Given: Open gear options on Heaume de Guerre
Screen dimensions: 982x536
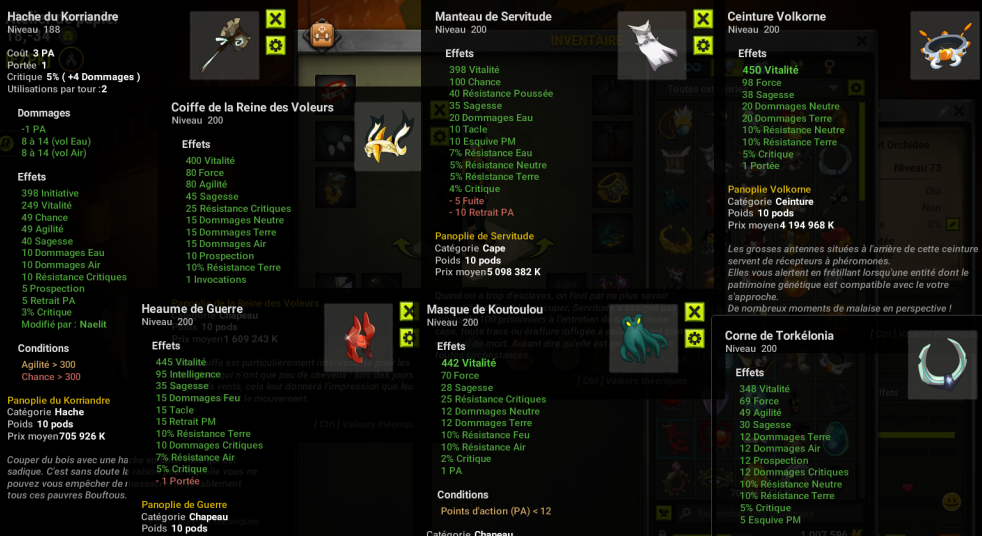Looking at the screenshot, I should tap(408, 338).
